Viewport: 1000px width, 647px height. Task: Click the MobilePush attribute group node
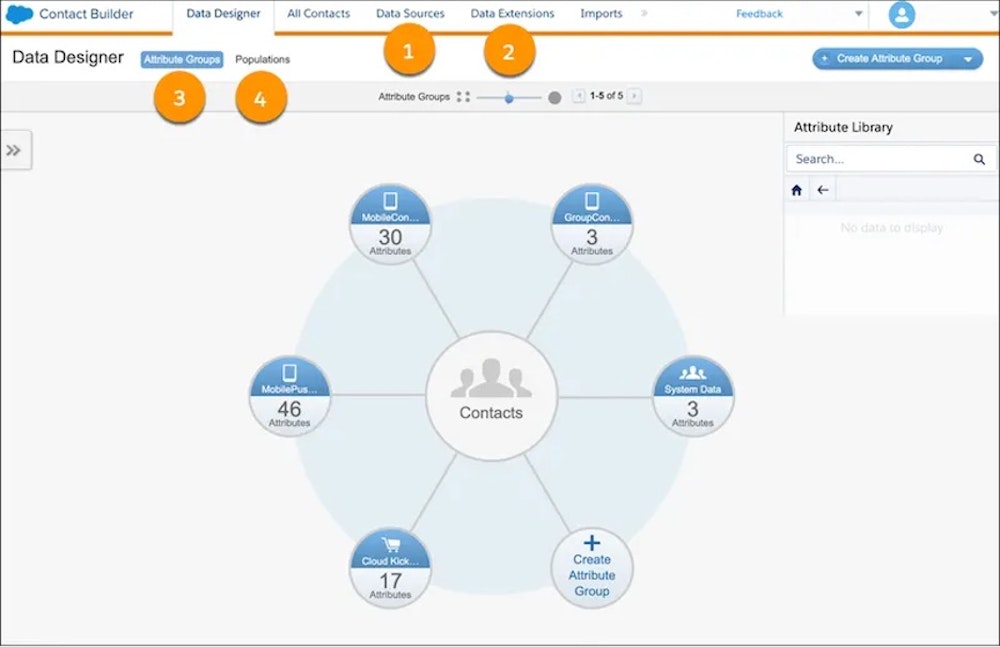click(289, 395)
